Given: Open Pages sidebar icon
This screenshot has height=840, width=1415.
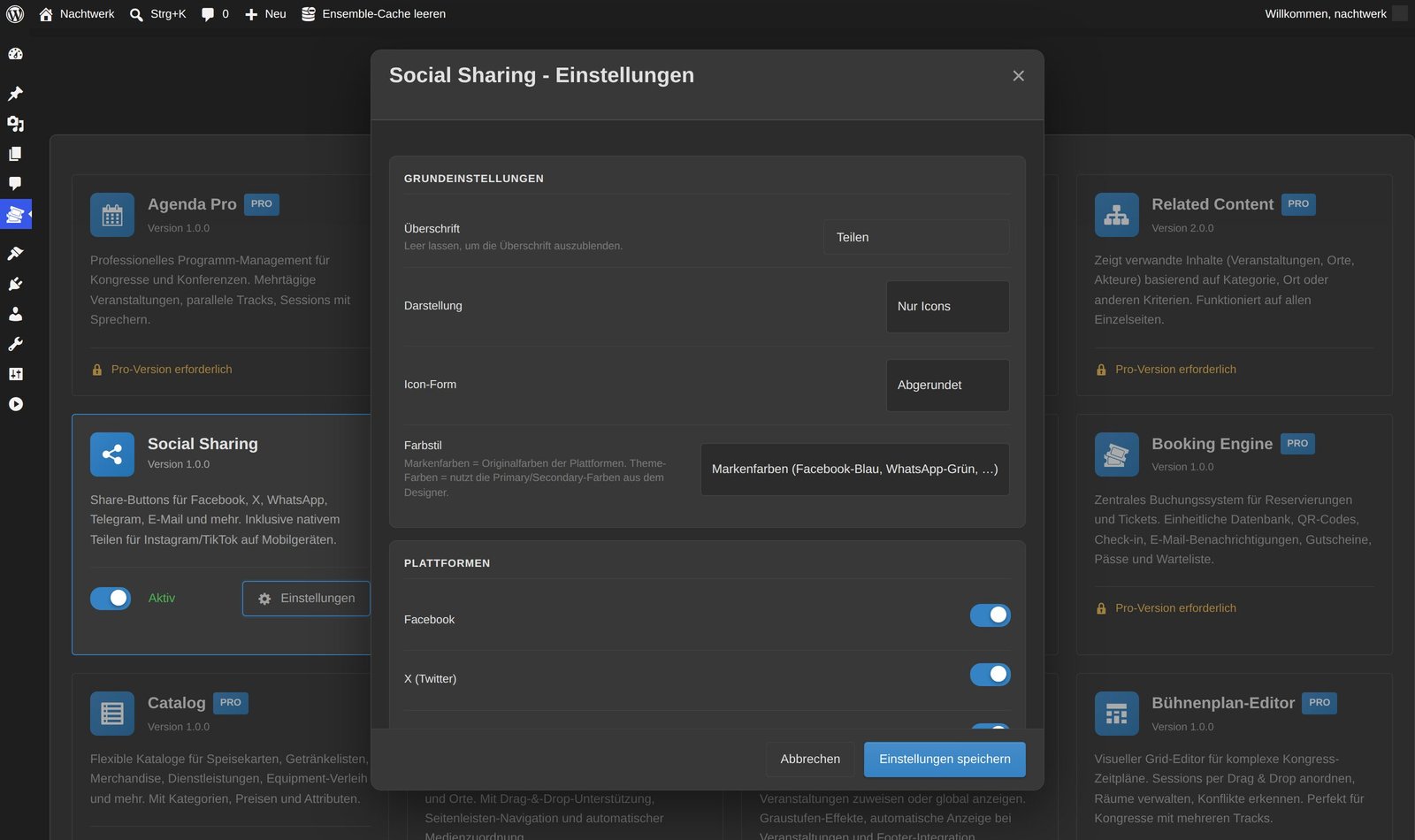Looking at the screenshot, I should (x=15, y=154).
